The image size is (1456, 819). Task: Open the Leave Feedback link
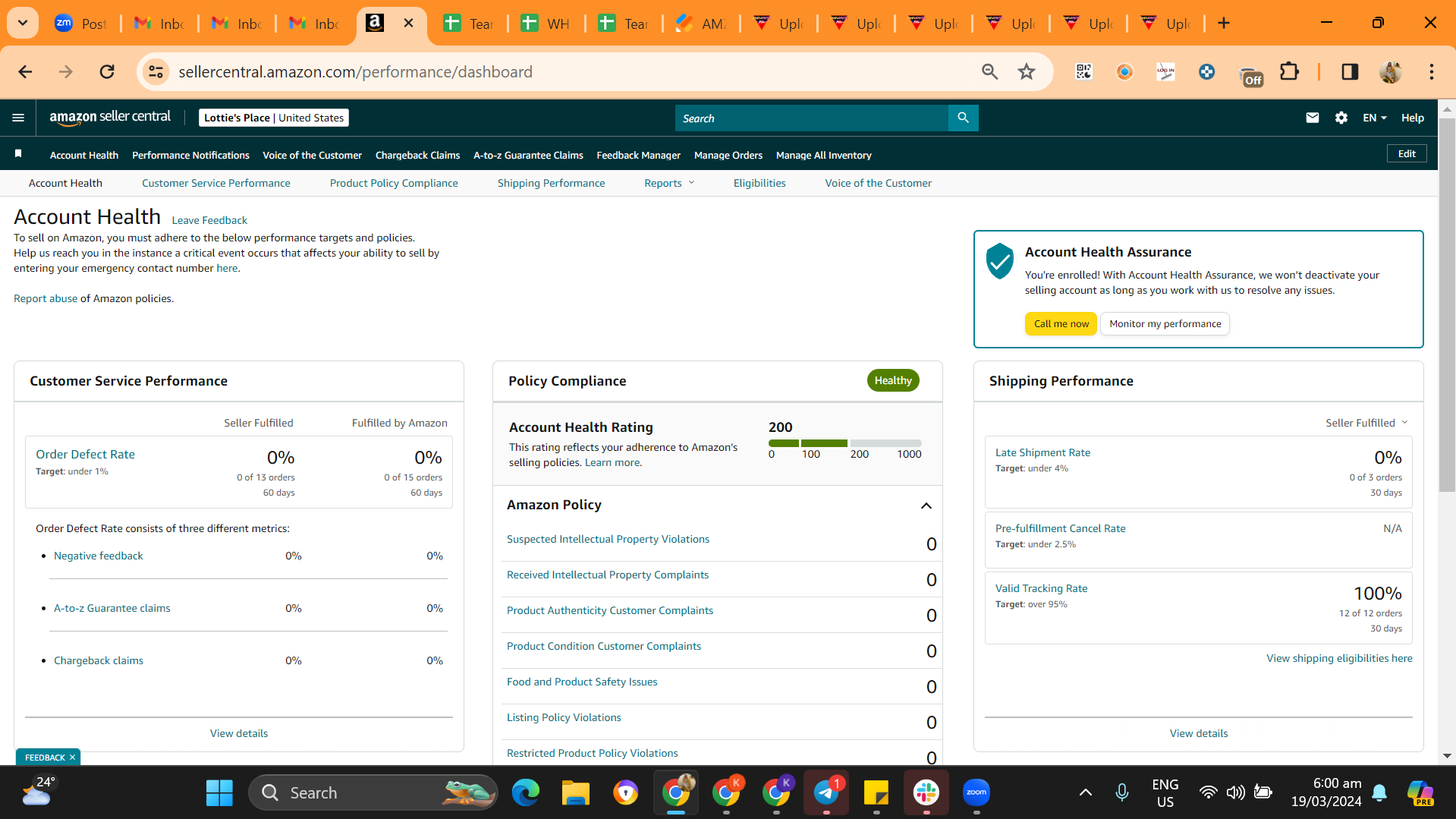(209, 220)
